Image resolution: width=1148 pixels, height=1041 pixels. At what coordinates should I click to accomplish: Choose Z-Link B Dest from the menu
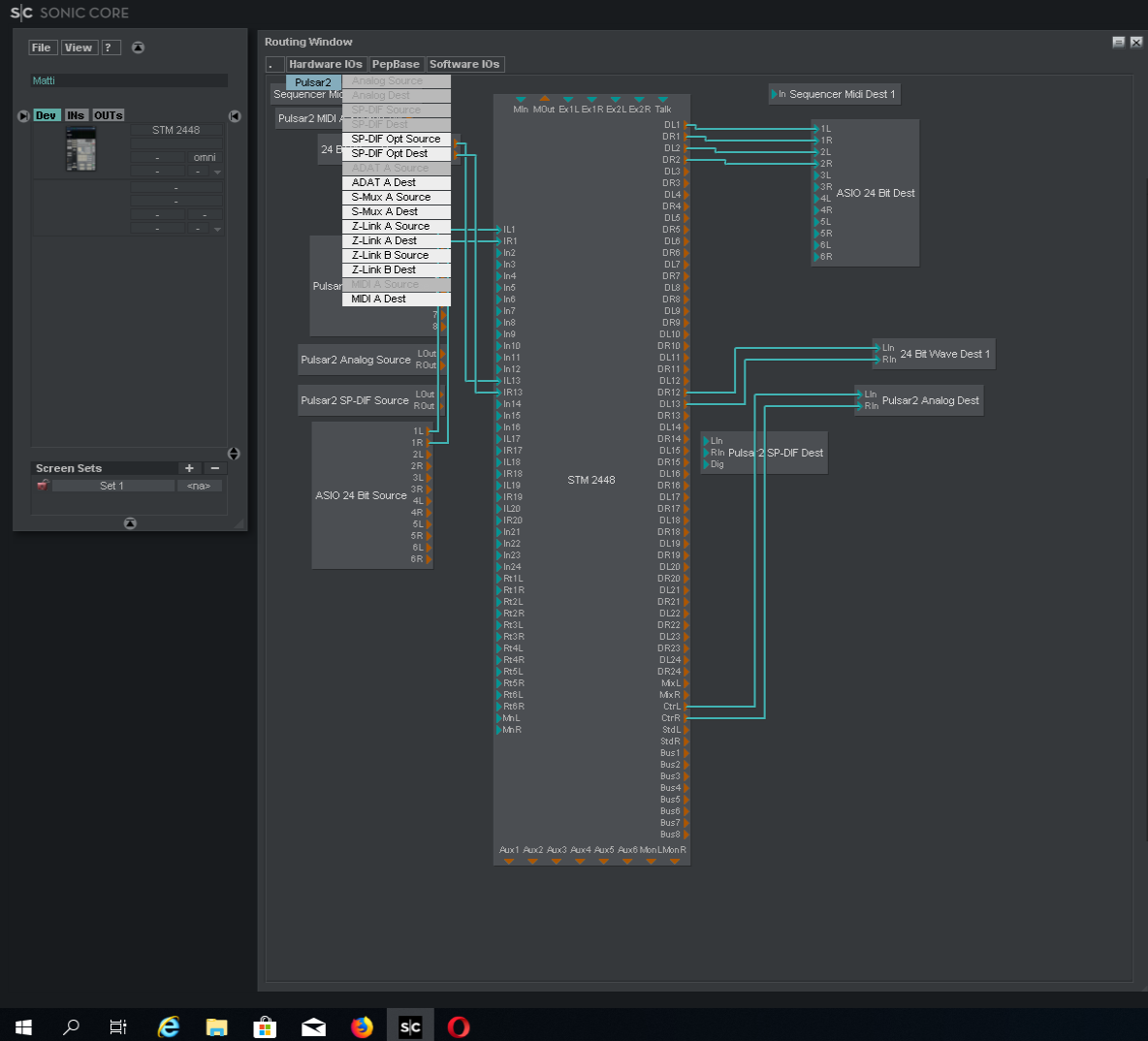tap(397, 270)
